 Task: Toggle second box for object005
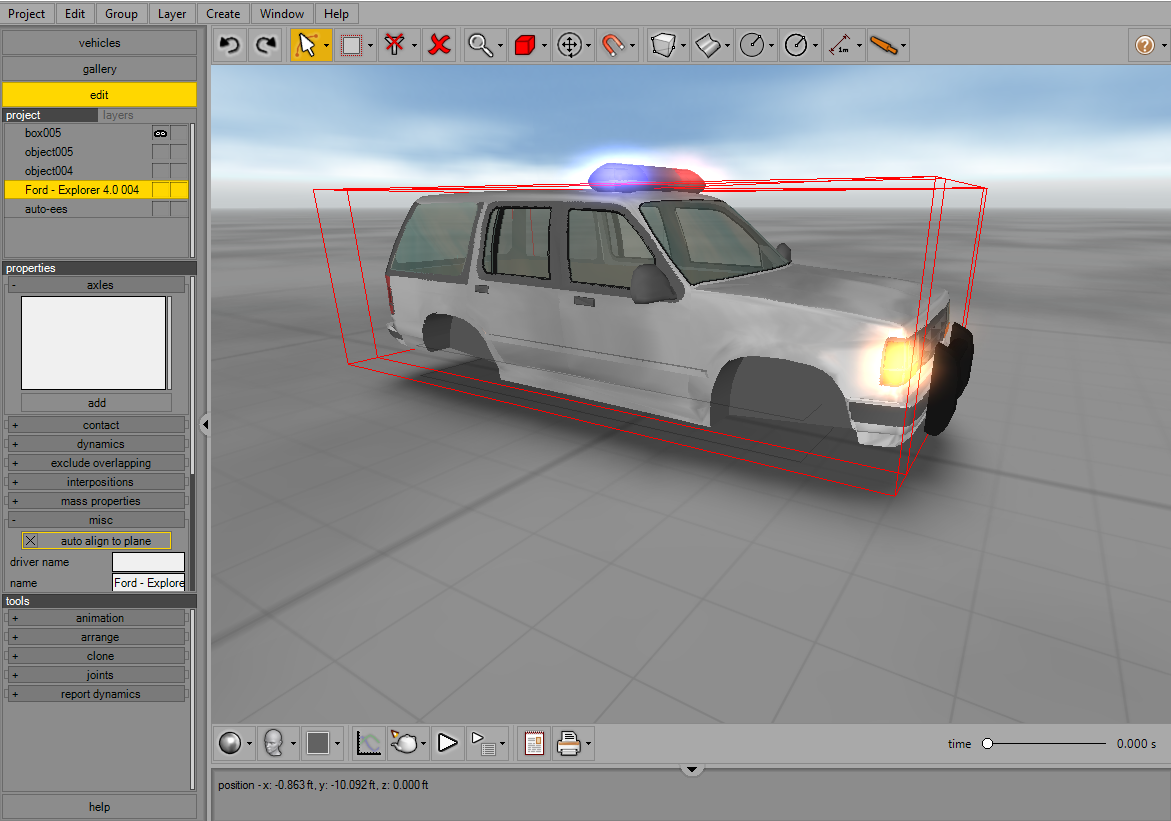pos(179,152)
